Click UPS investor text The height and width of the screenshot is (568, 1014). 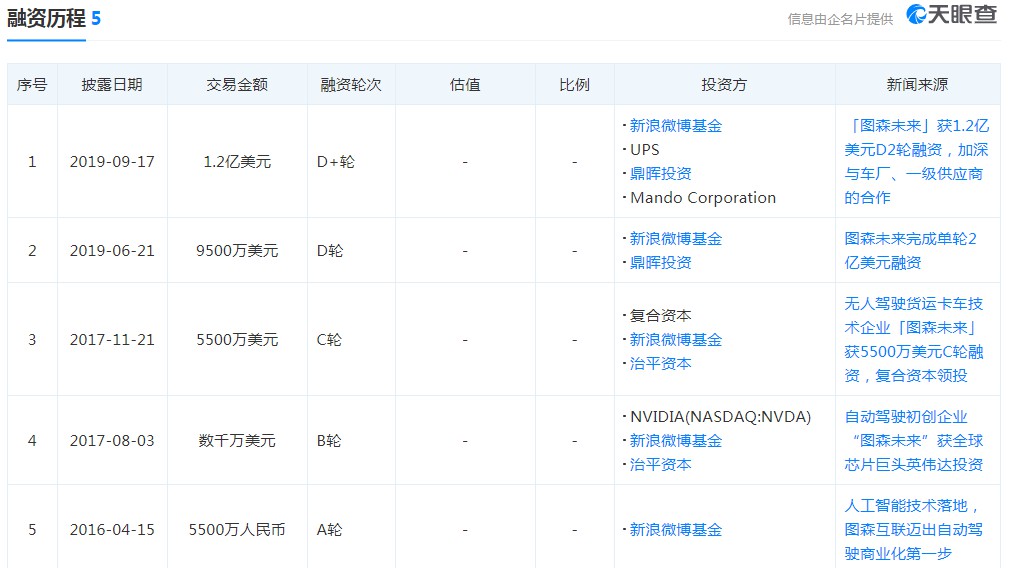(x=645, y=149)
